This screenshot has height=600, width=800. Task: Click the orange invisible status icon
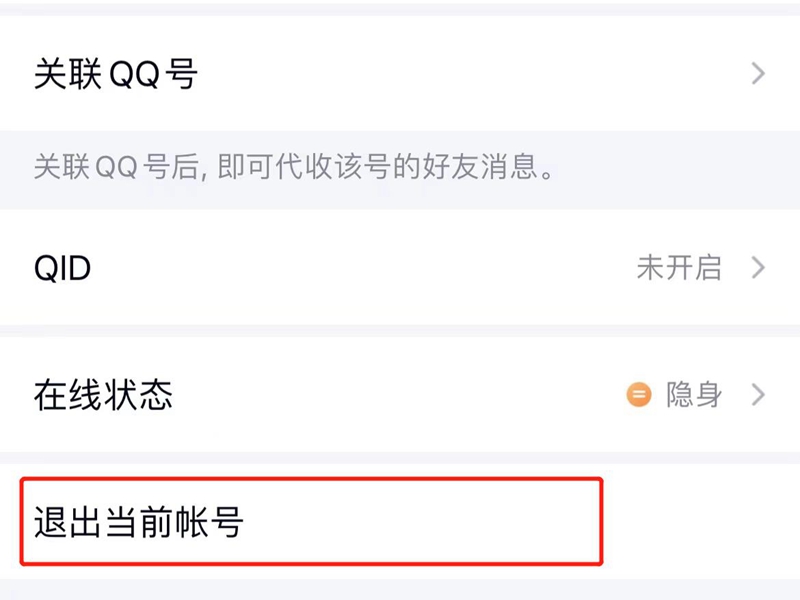[x=638, y=395]
